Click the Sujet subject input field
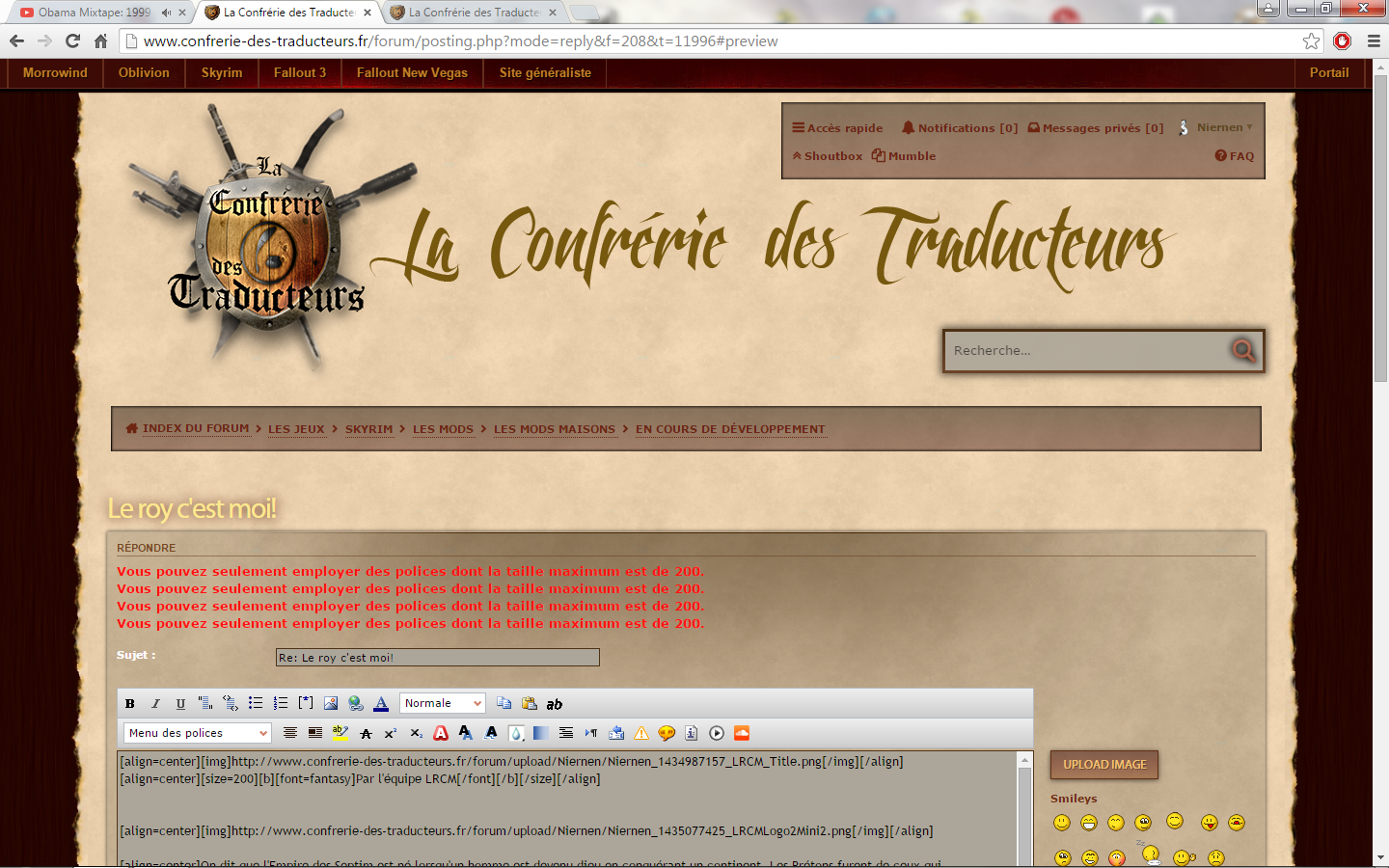The width and height of the screenshot is (1389, 868). (x=438, y=658)
